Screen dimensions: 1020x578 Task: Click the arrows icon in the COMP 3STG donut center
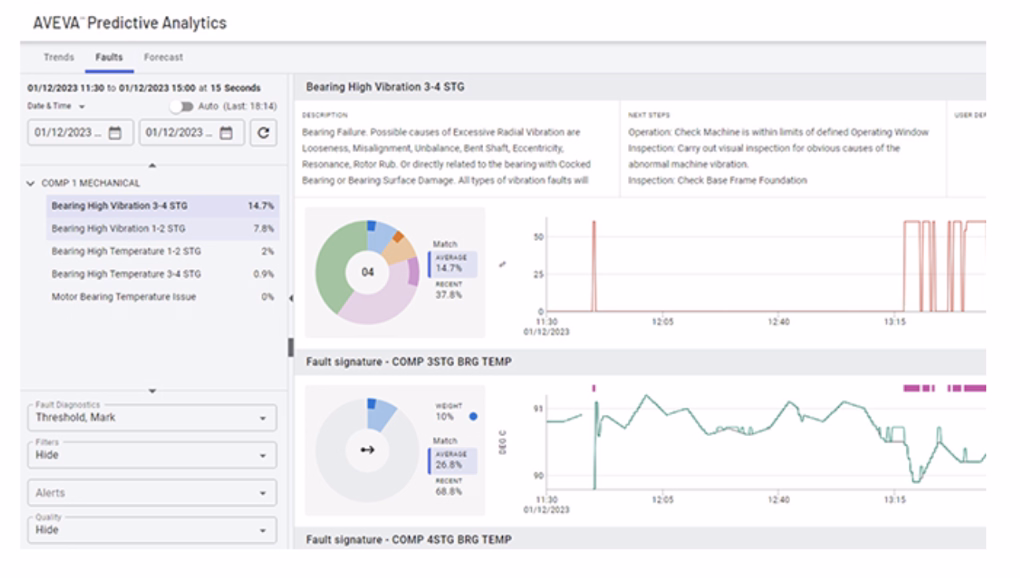pyautogui.click(x=368, y=449)
